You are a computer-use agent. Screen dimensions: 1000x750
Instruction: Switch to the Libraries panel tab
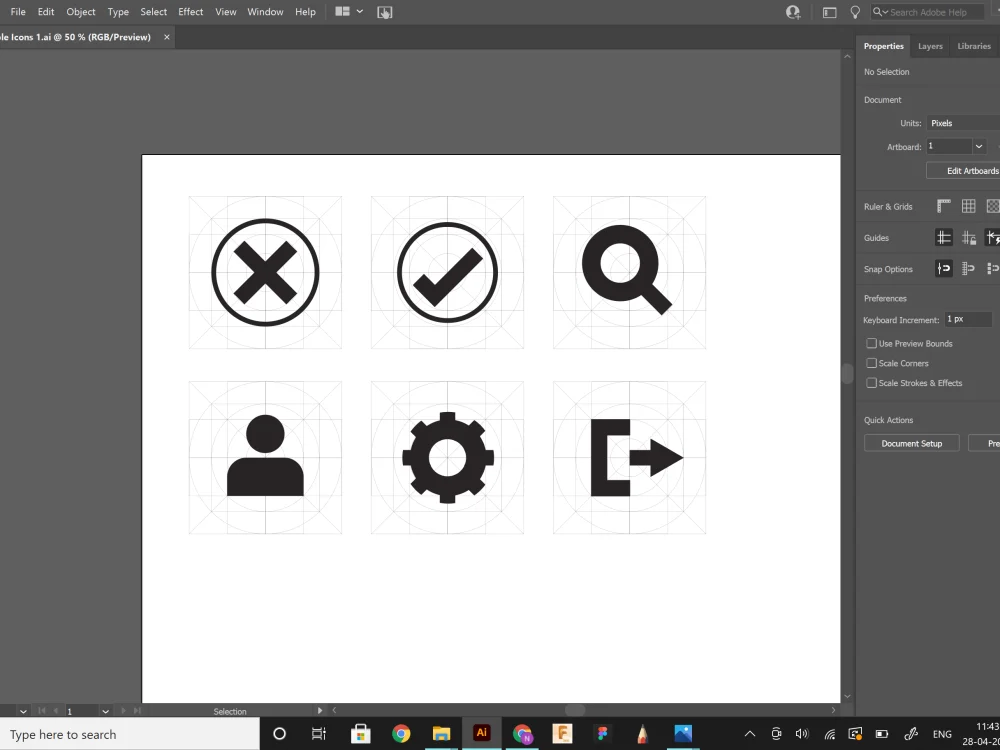point(974,46)
